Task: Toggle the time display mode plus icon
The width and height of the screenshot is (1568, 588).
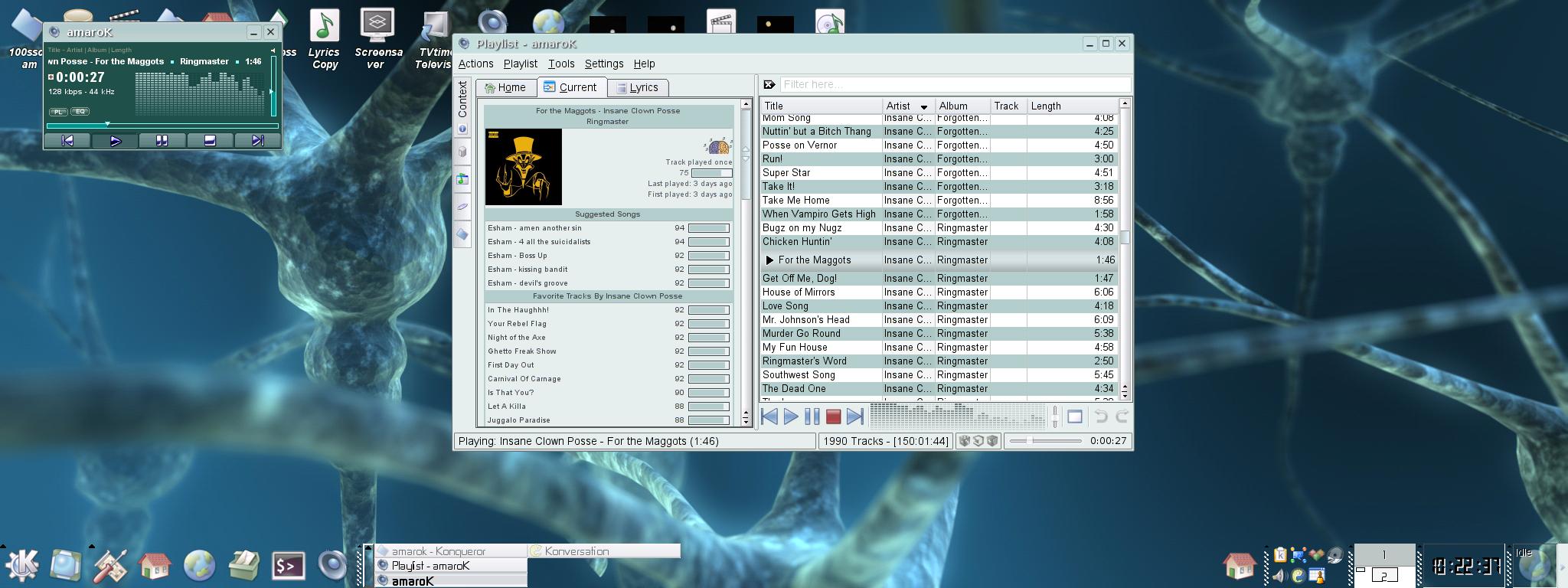Action: (x=51, y=77)
